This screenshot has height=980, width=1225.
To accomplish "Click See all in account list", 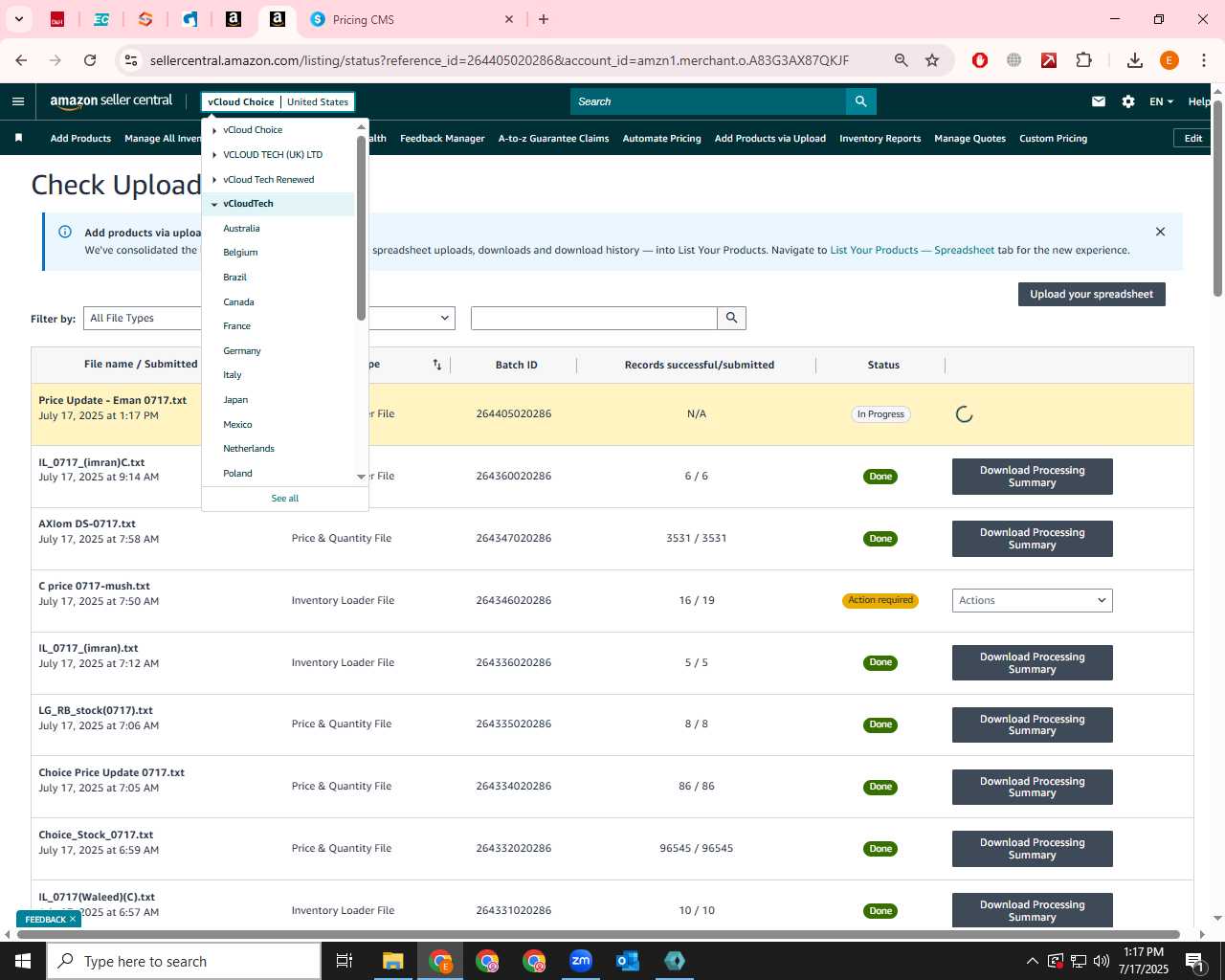I will 284,499.
